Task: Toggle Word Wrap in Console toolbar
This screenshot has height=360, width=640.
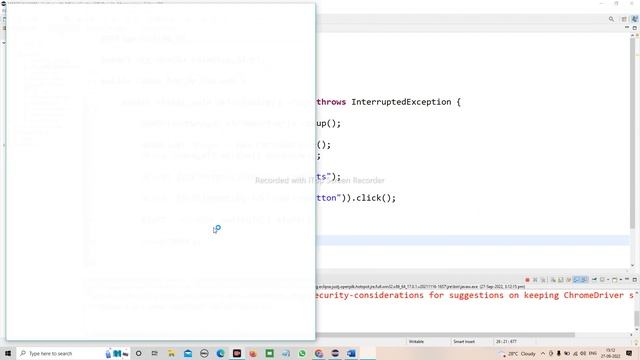Action: (x=569, y=280)
